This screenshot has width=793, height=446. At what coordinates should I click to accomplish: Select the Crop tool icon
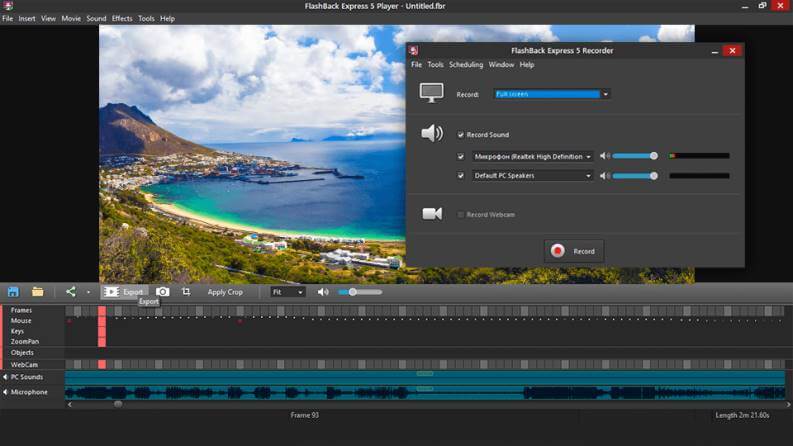[x=186, y=292]
